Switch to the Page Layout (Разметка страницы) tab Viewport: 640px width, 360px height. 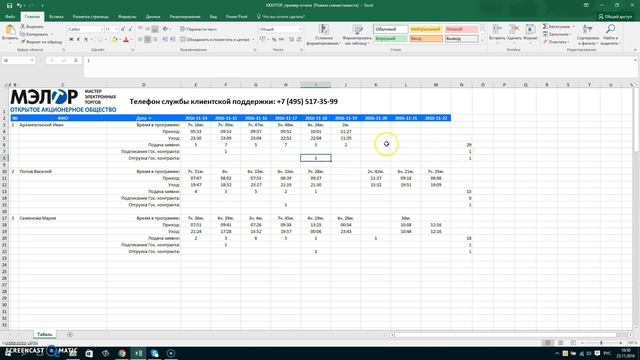click(91, 17)
